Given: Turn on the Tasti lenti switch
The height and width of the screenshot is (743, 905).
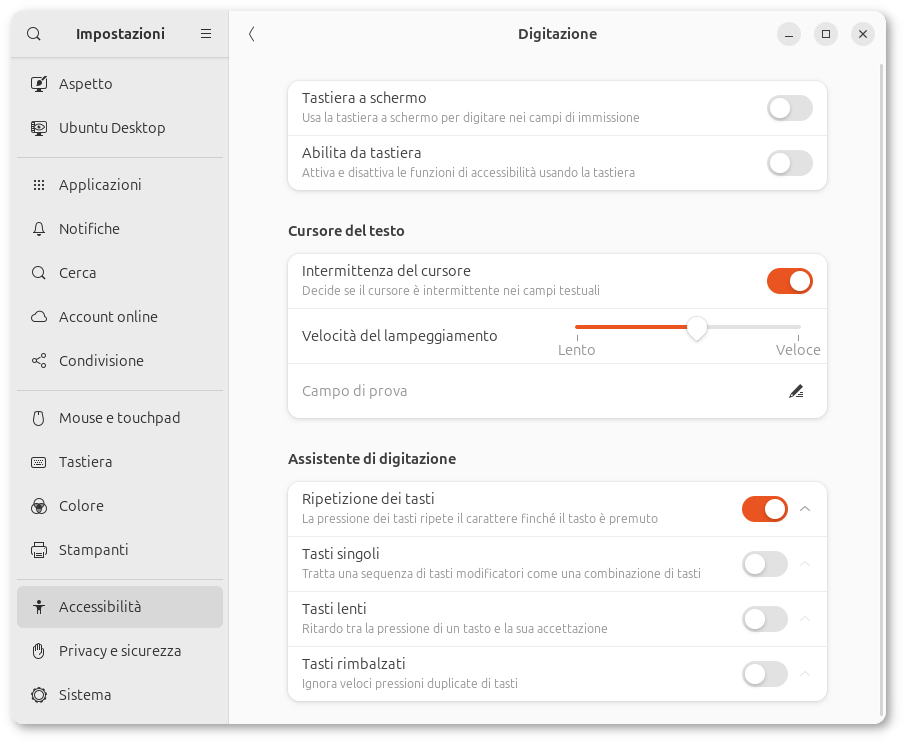Looking at the screenshot, I should (x=764, y=619).
